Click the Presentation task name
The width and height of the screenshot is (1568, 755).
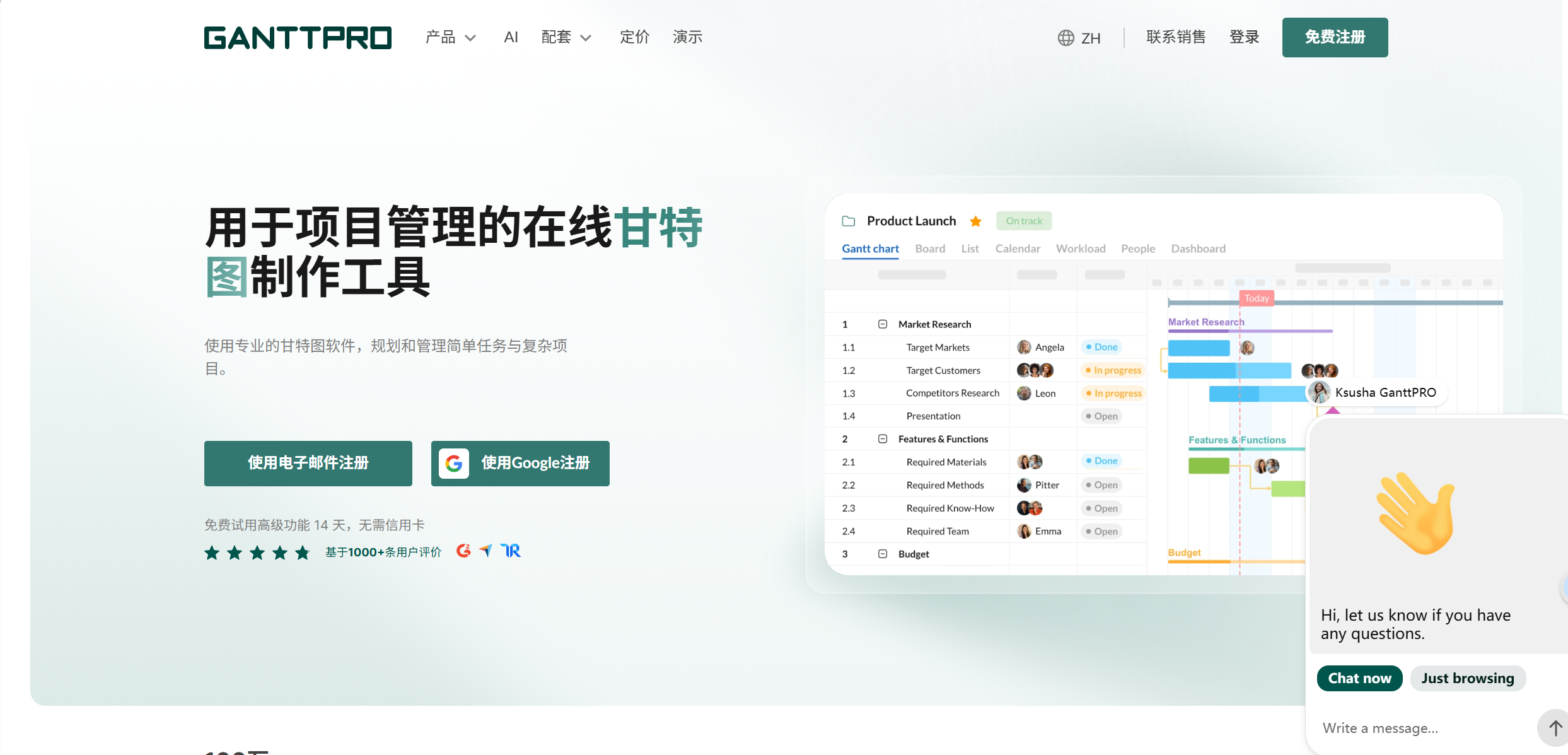point(933,416)
